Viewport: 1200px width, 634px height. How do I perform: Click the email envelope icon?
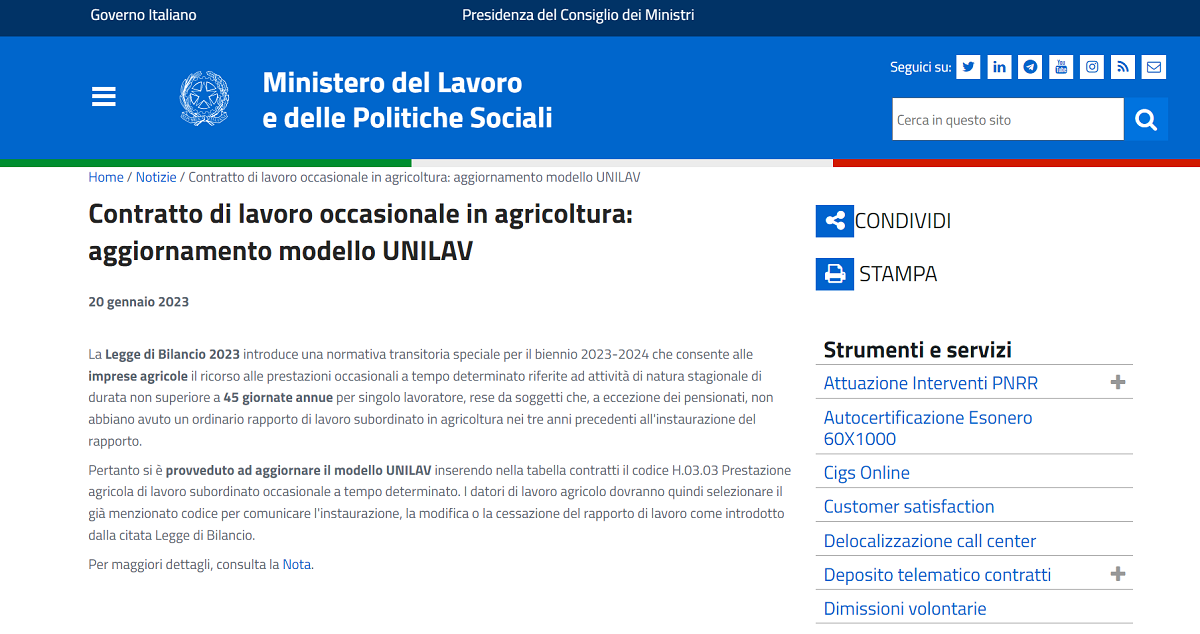(1153, 66)
